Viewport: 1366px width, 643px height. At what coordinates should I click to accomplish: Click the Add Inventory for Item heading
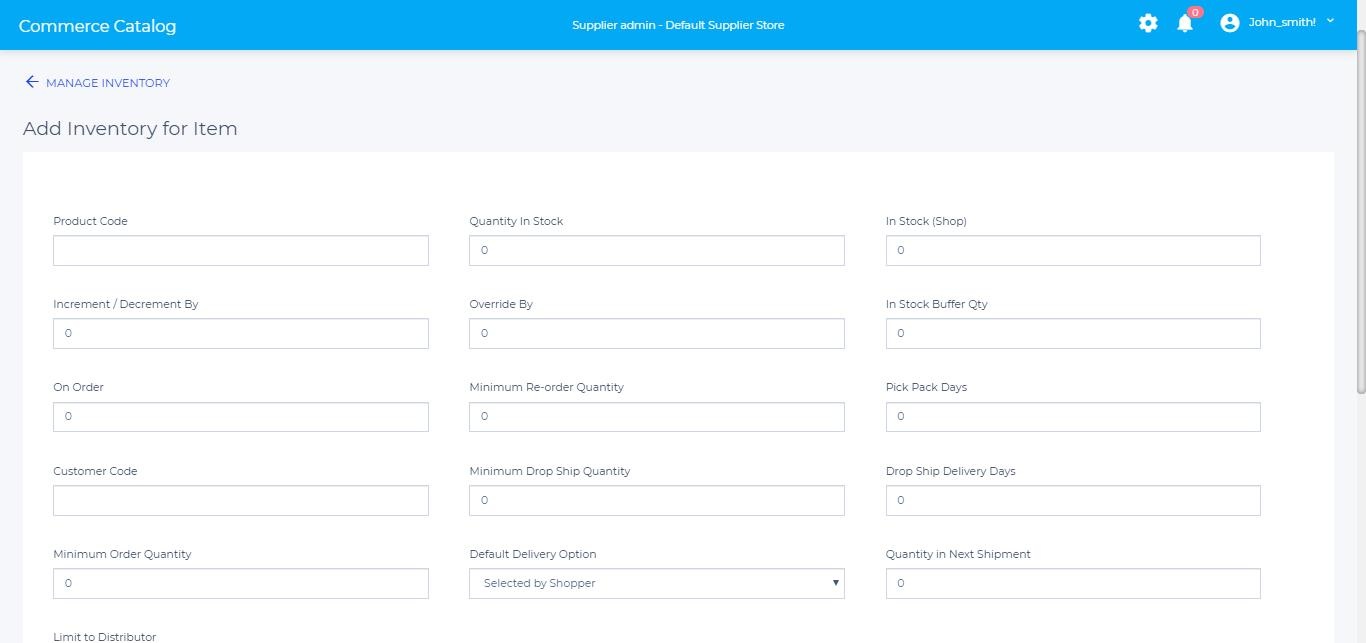[130, 128]
